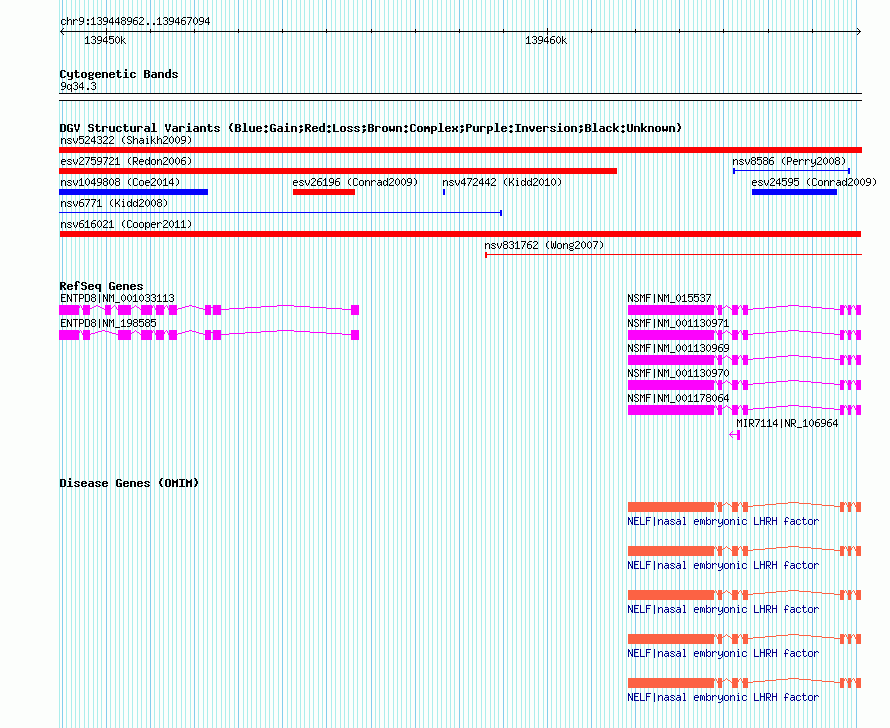Screen dimensions: 890x728
Task: Click the esv24595 (Conrad2009) variant label
Action: 814,182
